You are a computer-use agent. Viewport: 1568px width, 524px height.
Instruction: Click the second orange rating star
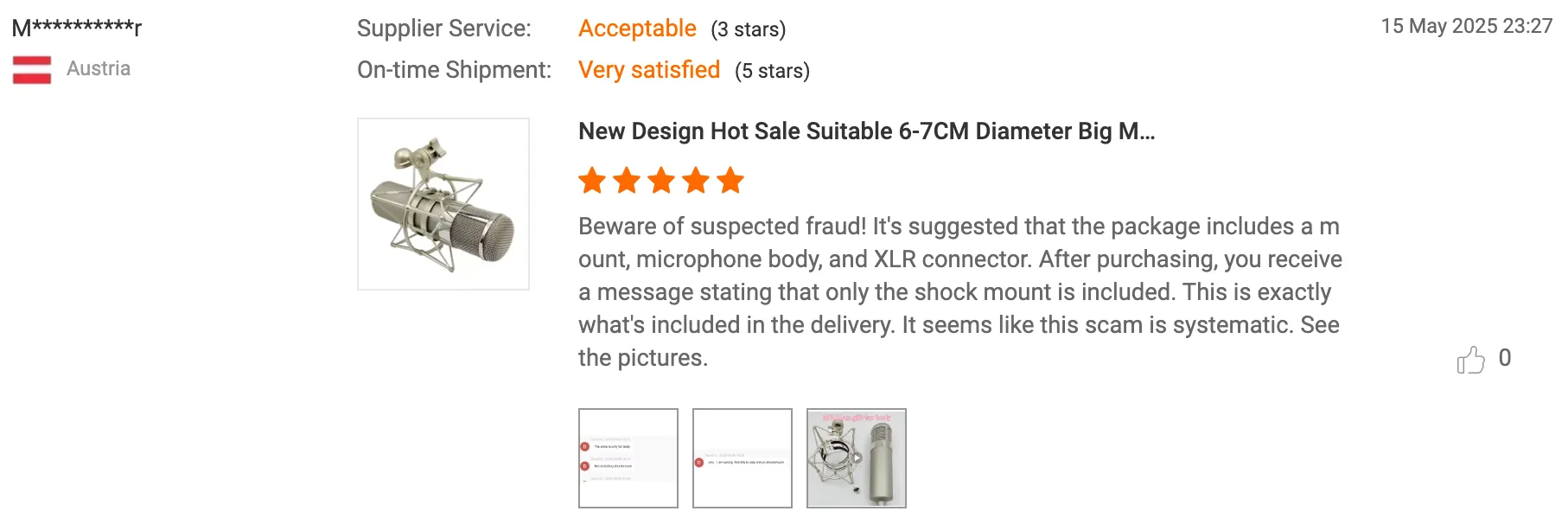tap(627, 181)
